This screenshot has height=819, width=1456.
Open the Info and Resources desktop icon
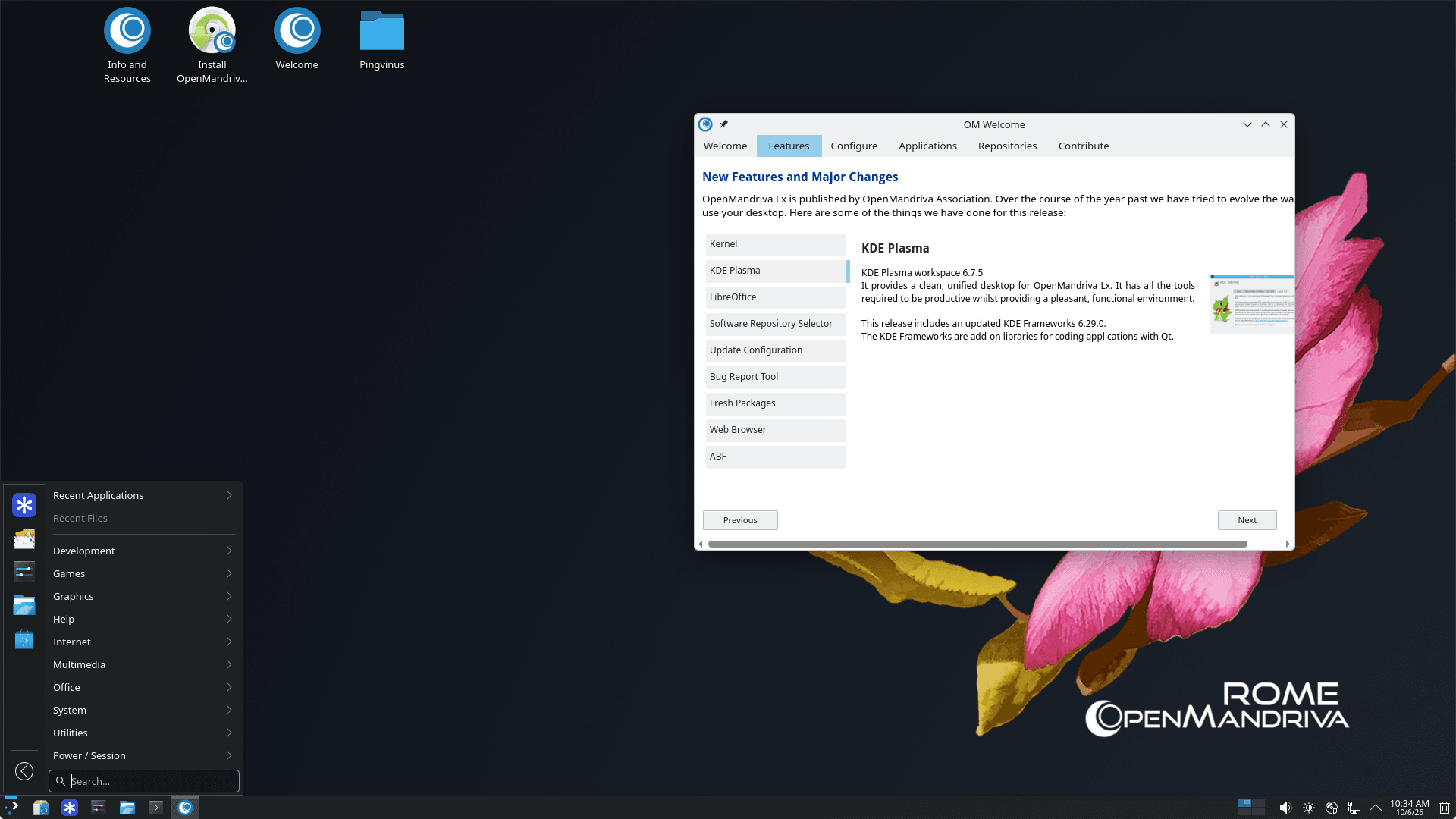(x=127, y=45)
